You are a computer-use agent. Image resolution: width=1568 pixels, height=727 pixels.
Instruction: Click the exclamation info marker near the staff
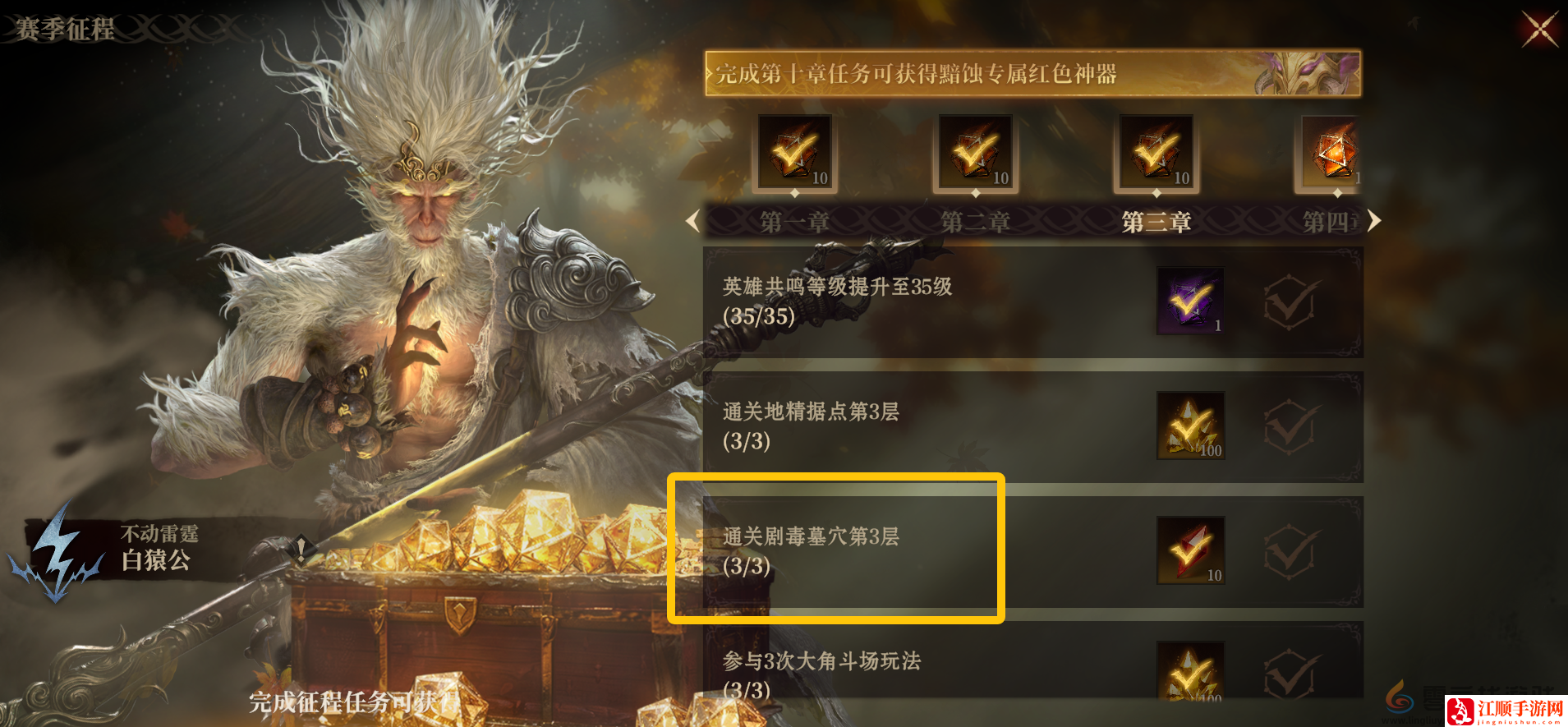coord(301,548)
